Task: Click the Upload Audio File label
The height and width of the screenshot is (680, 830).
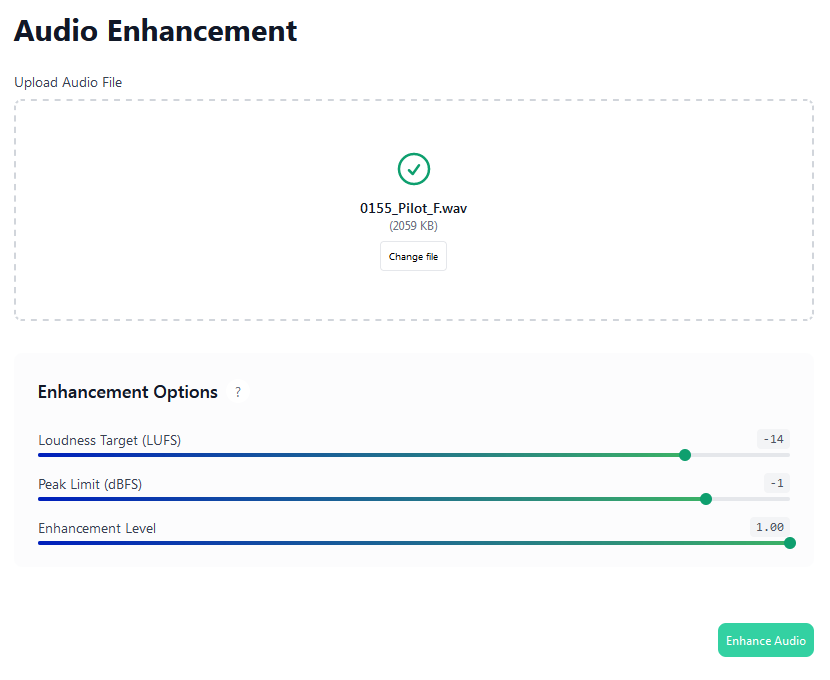Action: 68,82
